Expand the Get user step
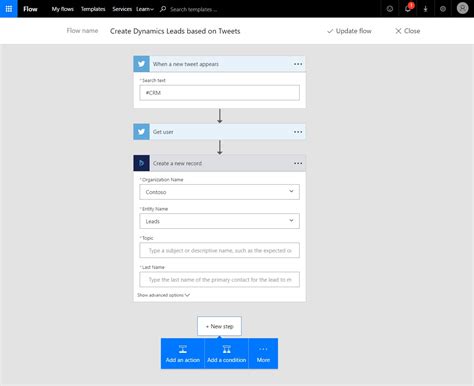The width and height of the screenshot is (474, 386). pyautogui.click(x=219, y=132)
